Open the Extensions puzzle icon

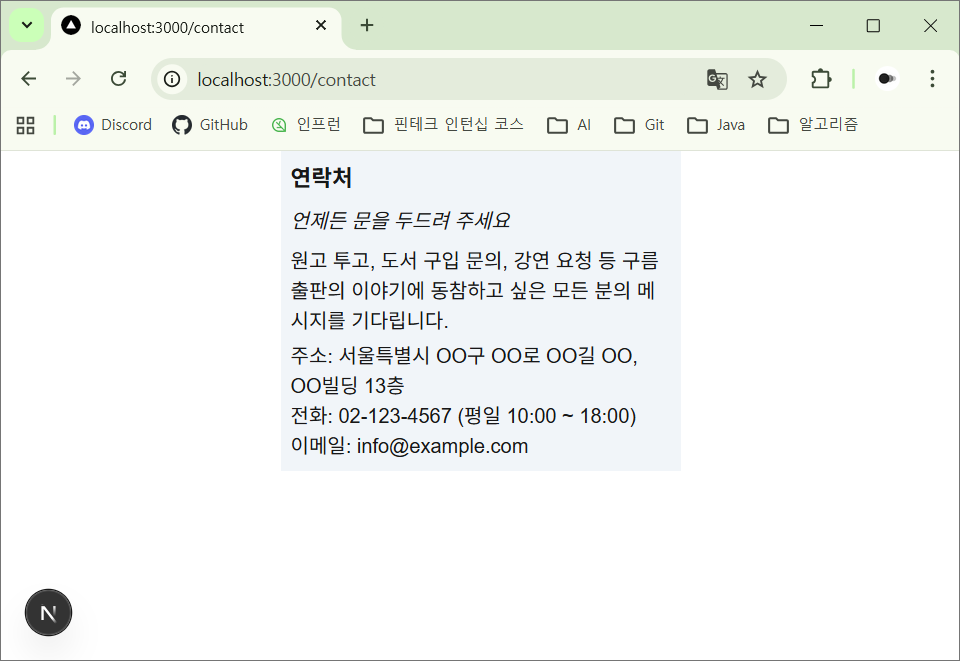(x=821, y=79)
